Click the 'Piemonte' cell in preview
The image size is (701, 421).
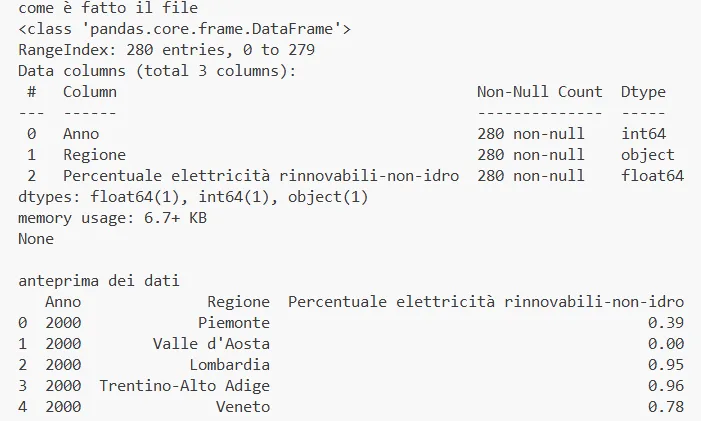pos(234,323)
